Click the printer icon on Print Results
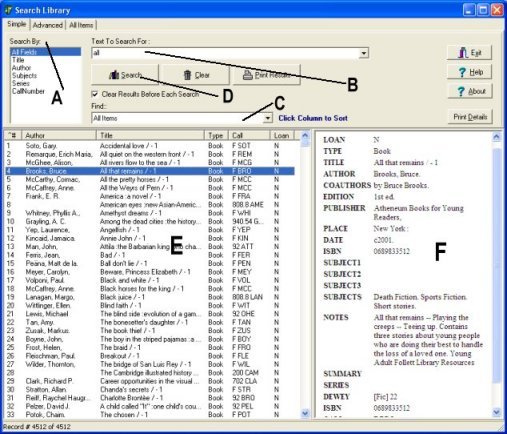This screenshot has width=507, height=434. (248, 75)
